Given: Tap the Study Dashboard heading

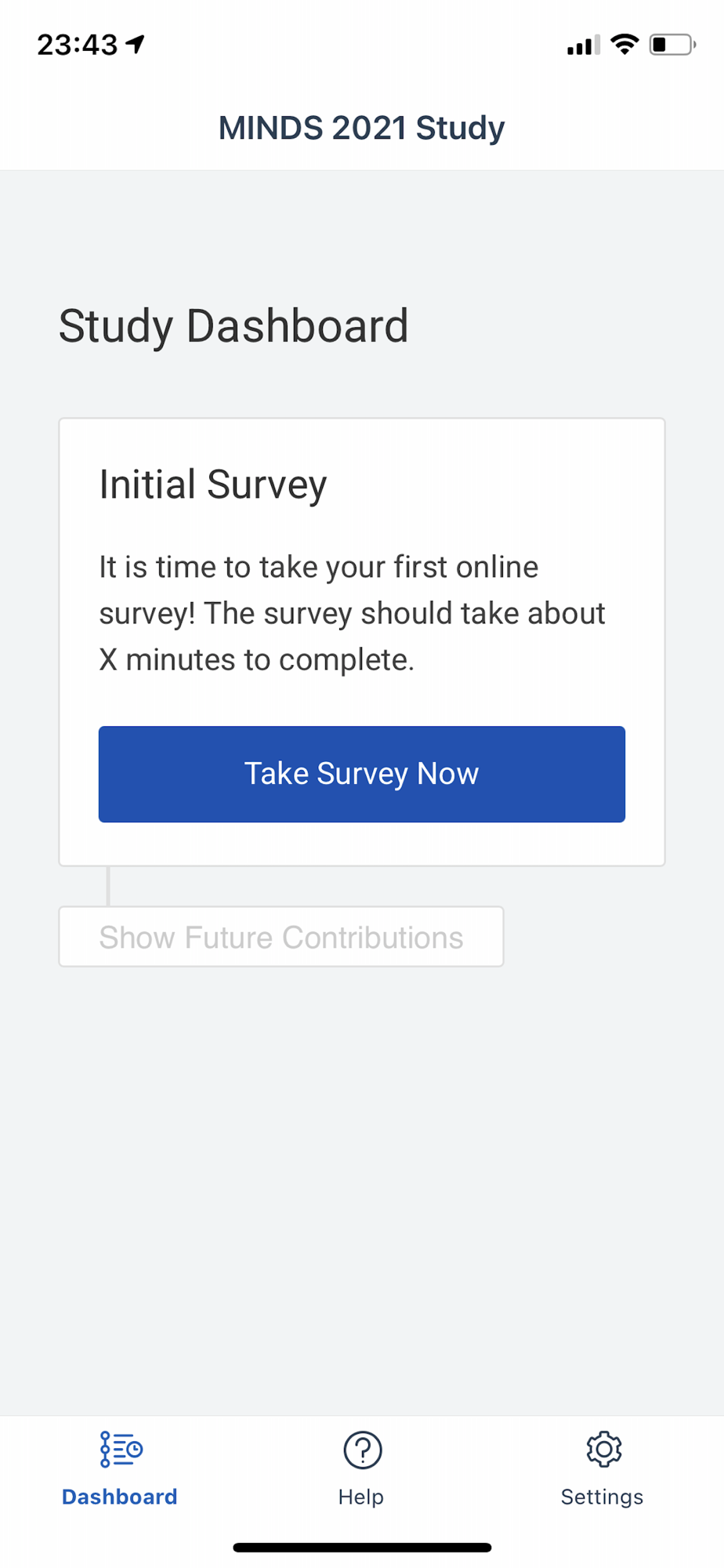Looking at the screenshot, I should 233,326.
